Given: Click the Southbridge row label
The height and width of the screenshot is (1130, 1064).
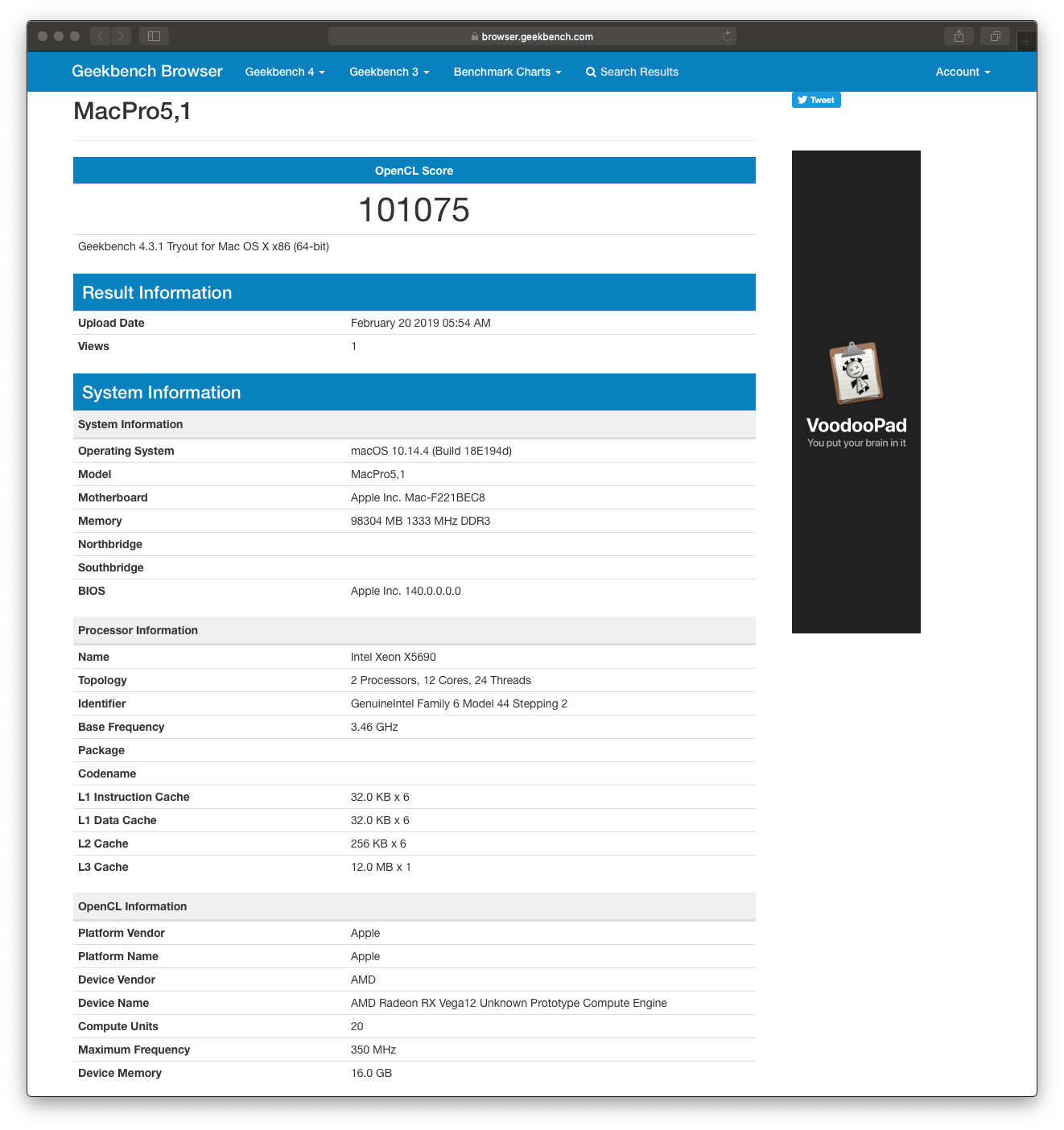Looking at the screenshot, I should click(111, 567).
